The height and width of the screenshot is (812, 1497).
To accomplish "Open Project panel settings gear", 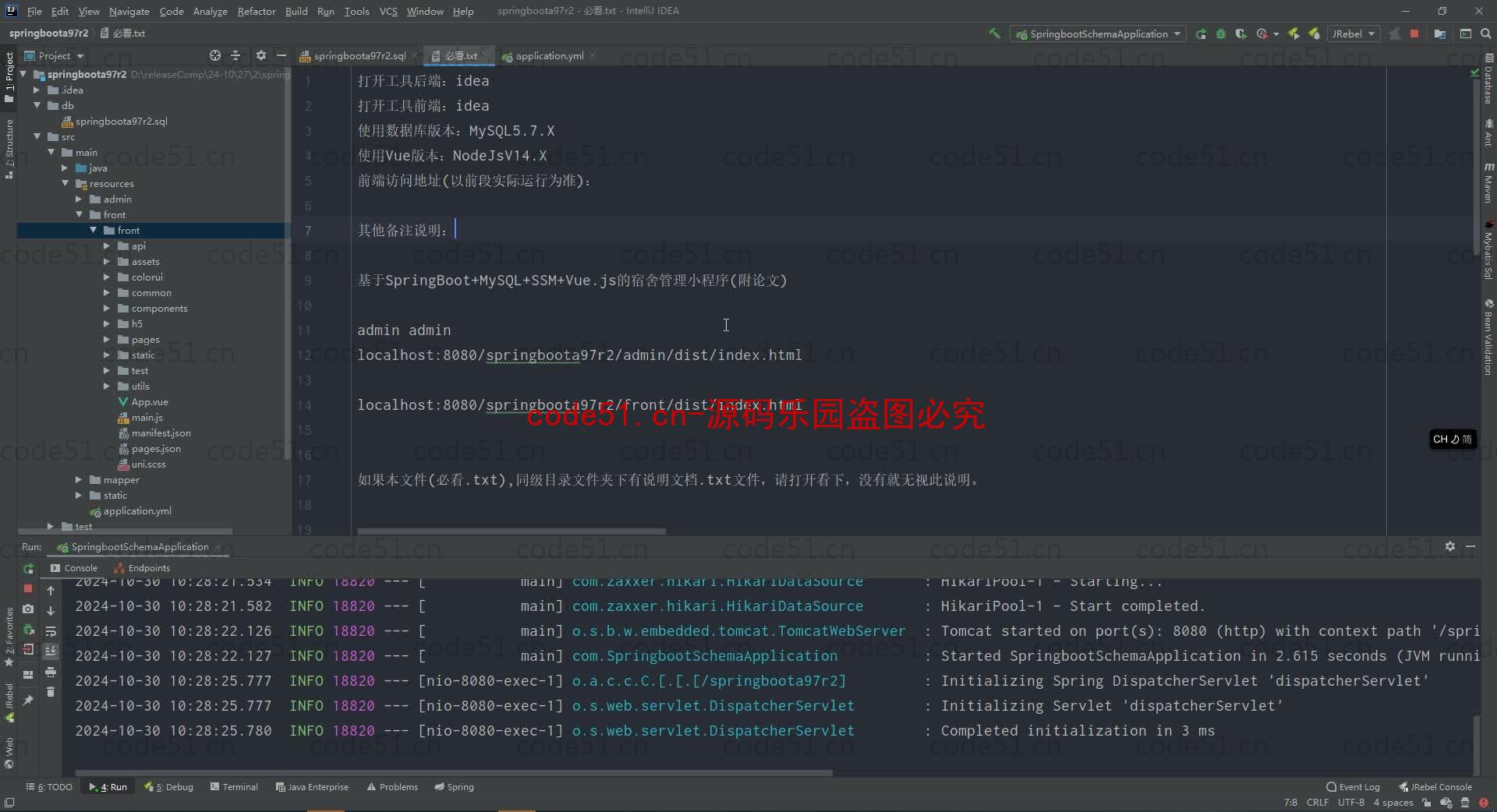I will coord(261,55).
